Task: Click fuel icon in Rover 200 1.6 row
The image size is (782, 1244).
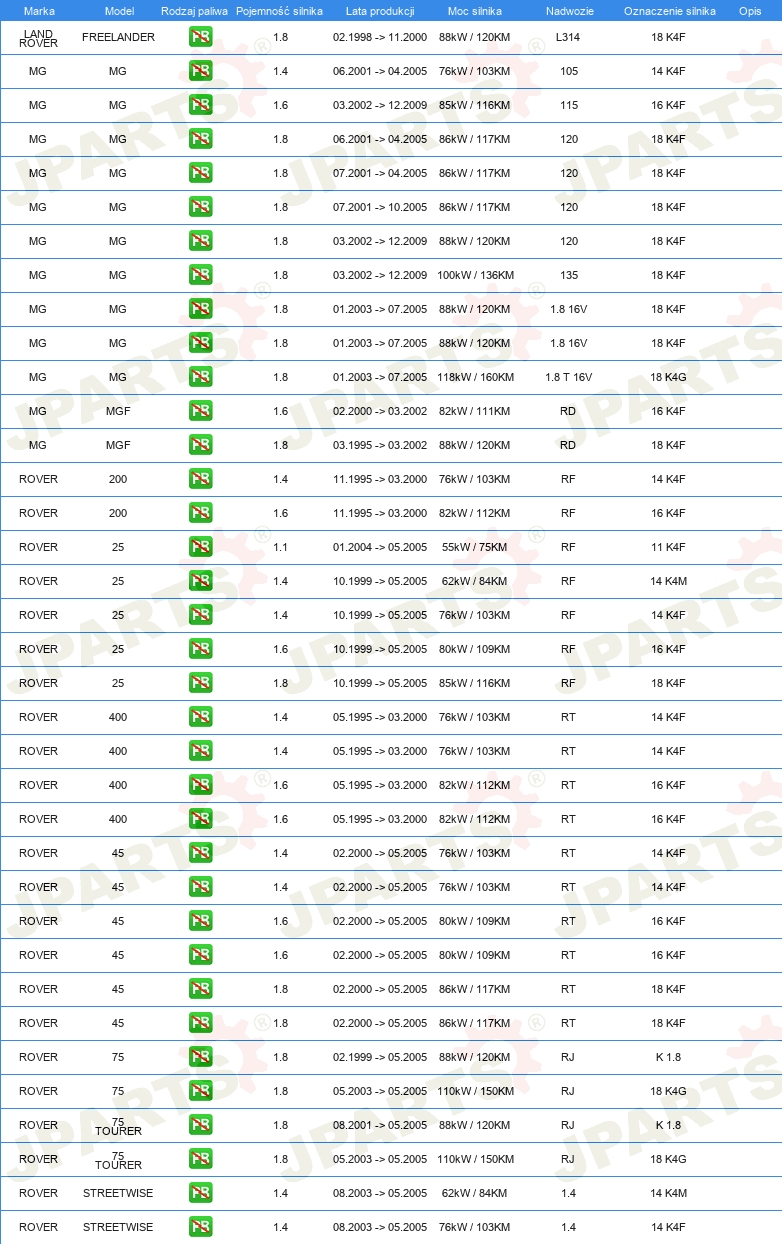Action: [x=200, y=513]
